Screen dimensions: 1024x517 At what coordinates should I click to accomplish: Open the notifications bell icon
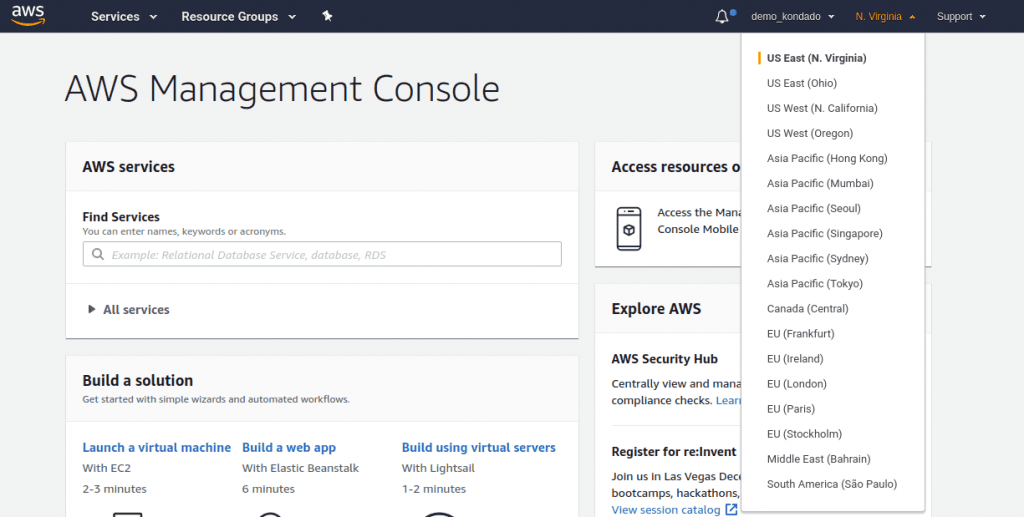(x=722, y=16)
